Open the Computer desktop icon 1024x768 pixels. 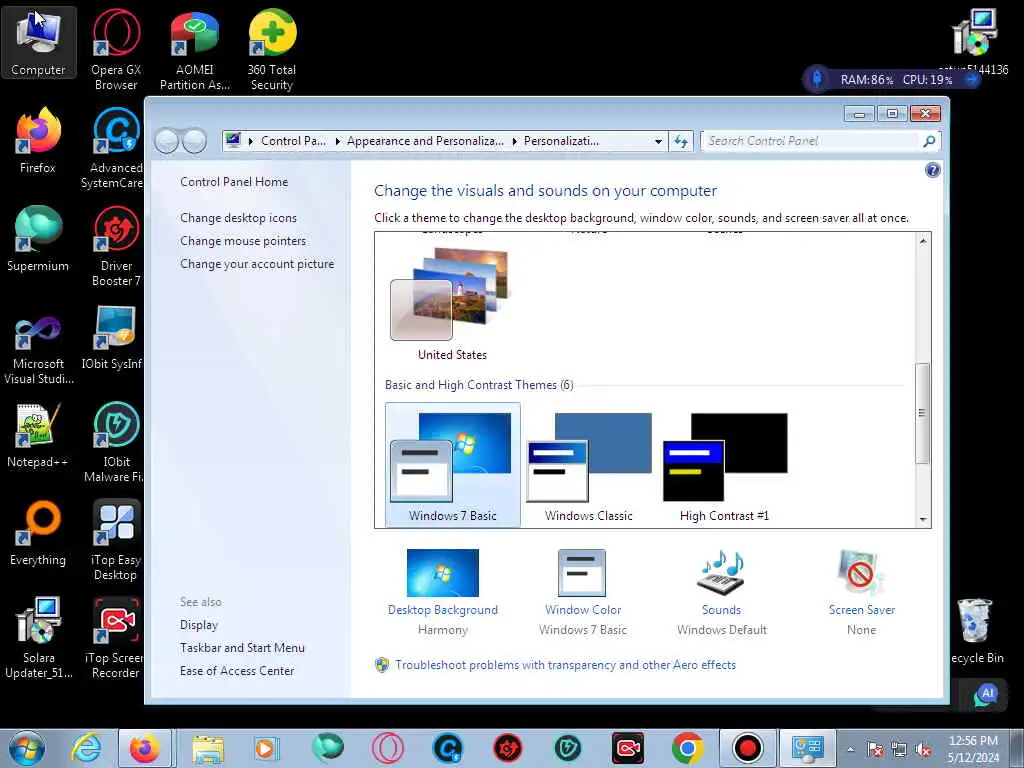(x=39, y=43)
